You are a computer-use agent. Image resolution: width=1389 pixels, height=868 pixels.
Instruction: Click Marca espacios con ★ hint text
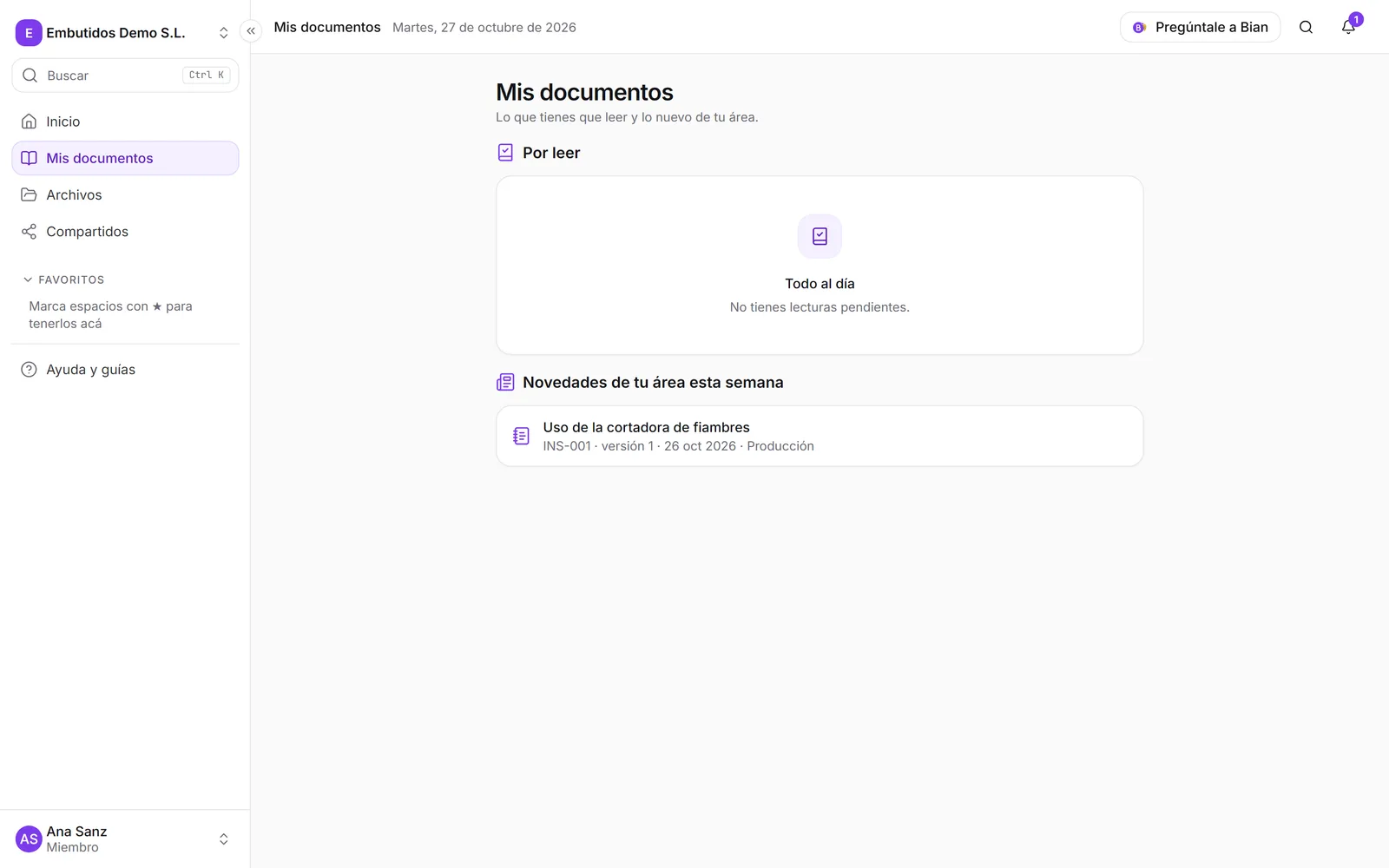[x=110, y=315]
